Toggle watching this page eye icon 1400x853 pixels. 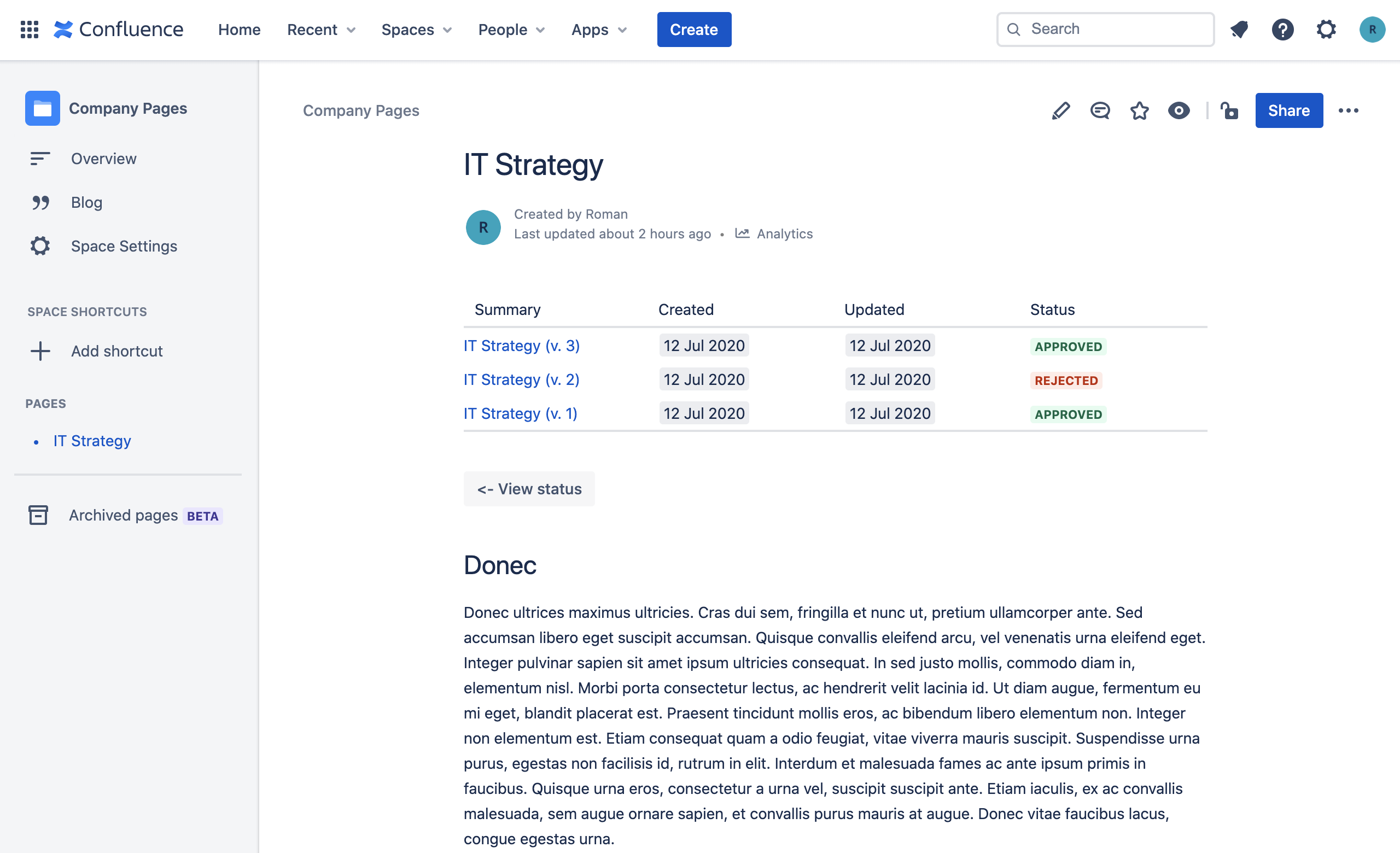click(x=1179, y=111)
